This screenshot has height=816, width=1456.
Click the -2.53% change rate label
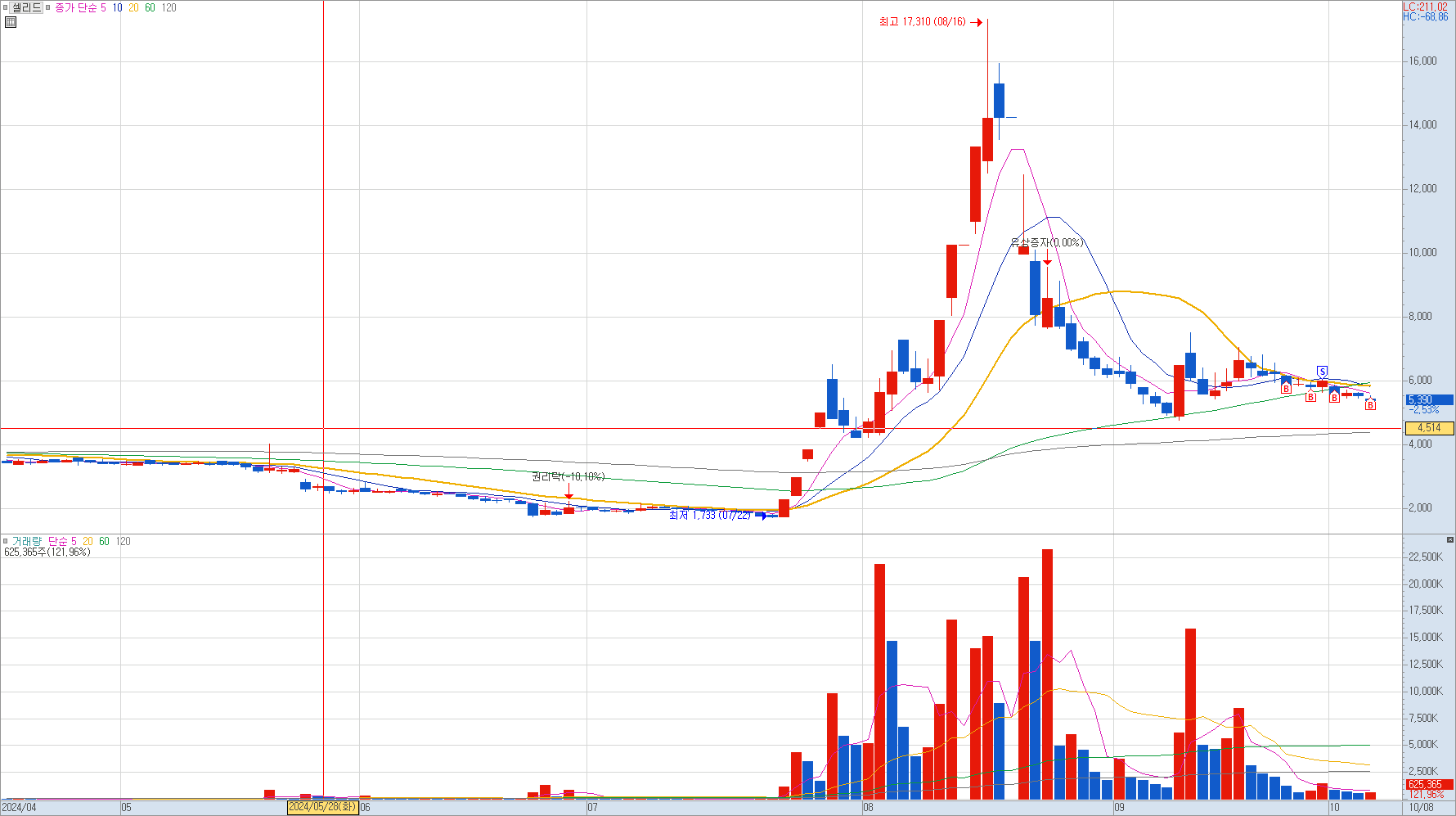point(1424,410)
